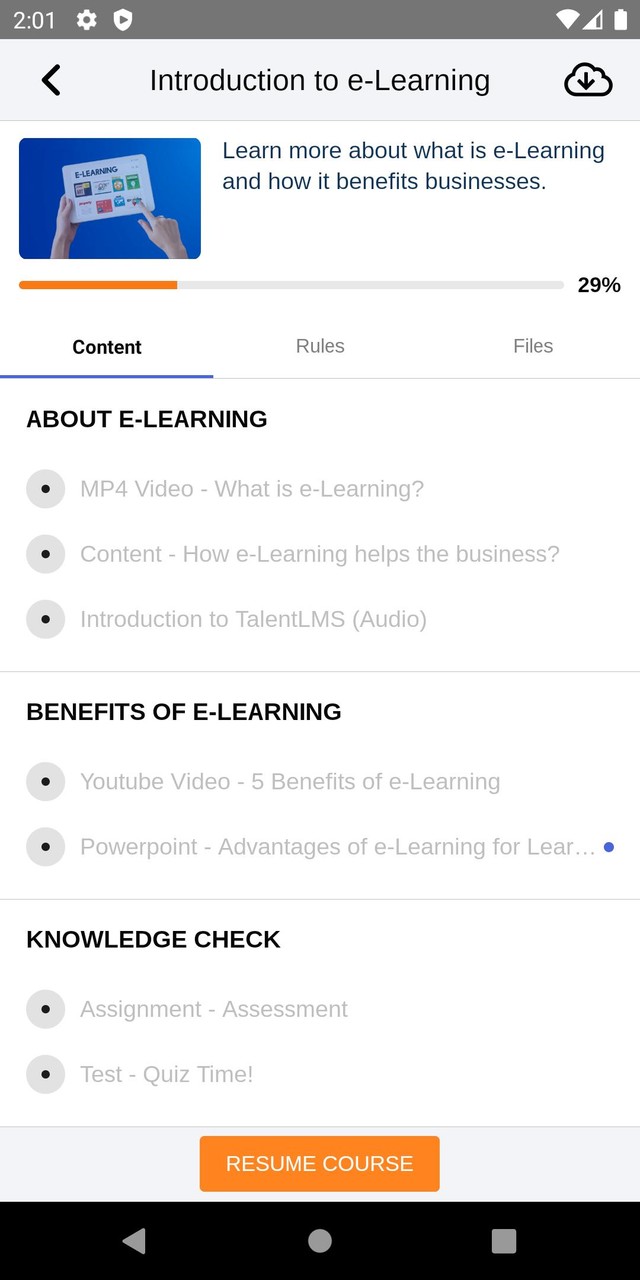Click the orange course progress bar
This screenshot has width=640, height=1280.
[98, 285]
